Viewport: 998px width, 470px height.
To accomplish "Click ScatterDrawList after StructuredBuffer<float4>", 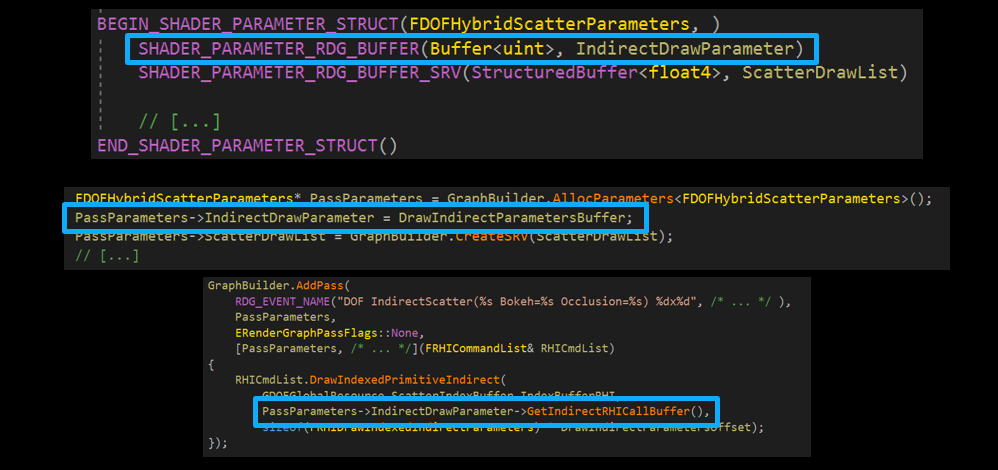I will [819, 73].
